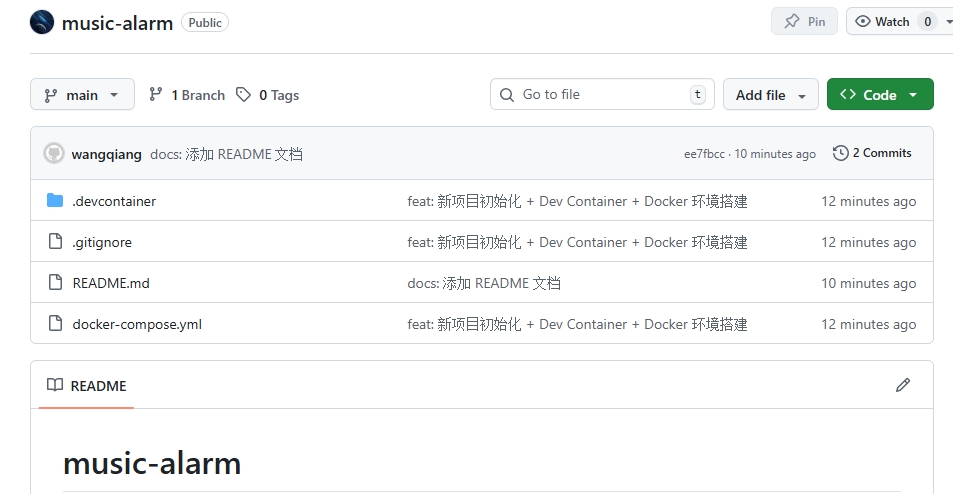This screenshot has width=953, height=494.
Task: Open commit hash ee7fbcc
Action: [704, 154]
